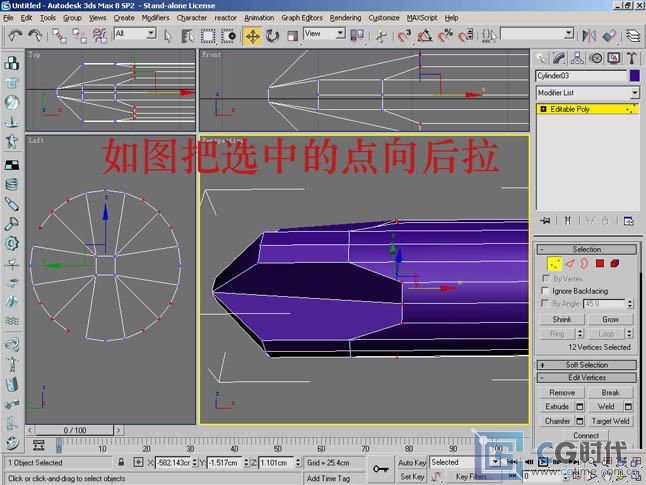Select the Bind to Space Warp tool
This screenshot has height=485, width=646.
[x=100, y=36]
